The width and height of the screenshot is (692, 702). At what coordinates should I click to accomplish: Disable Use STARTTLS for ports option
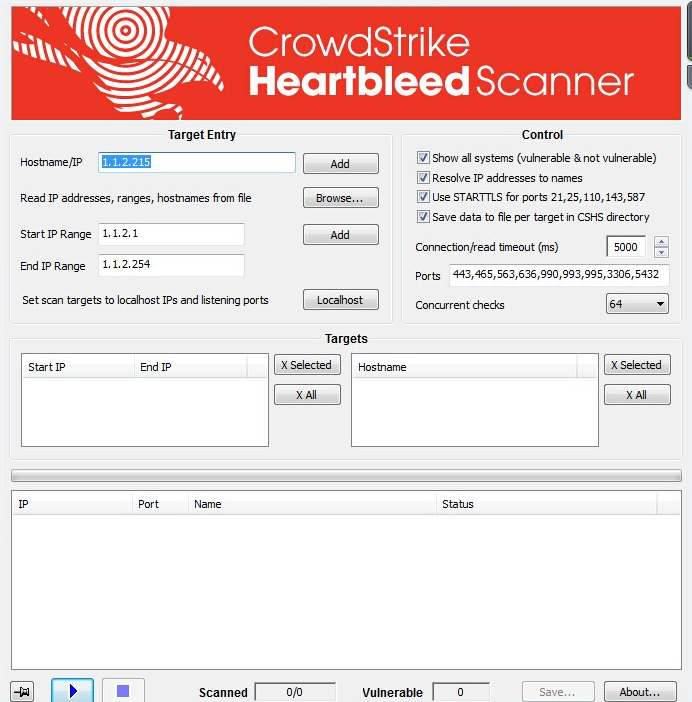pyautogui.click(x=423, y=197)
